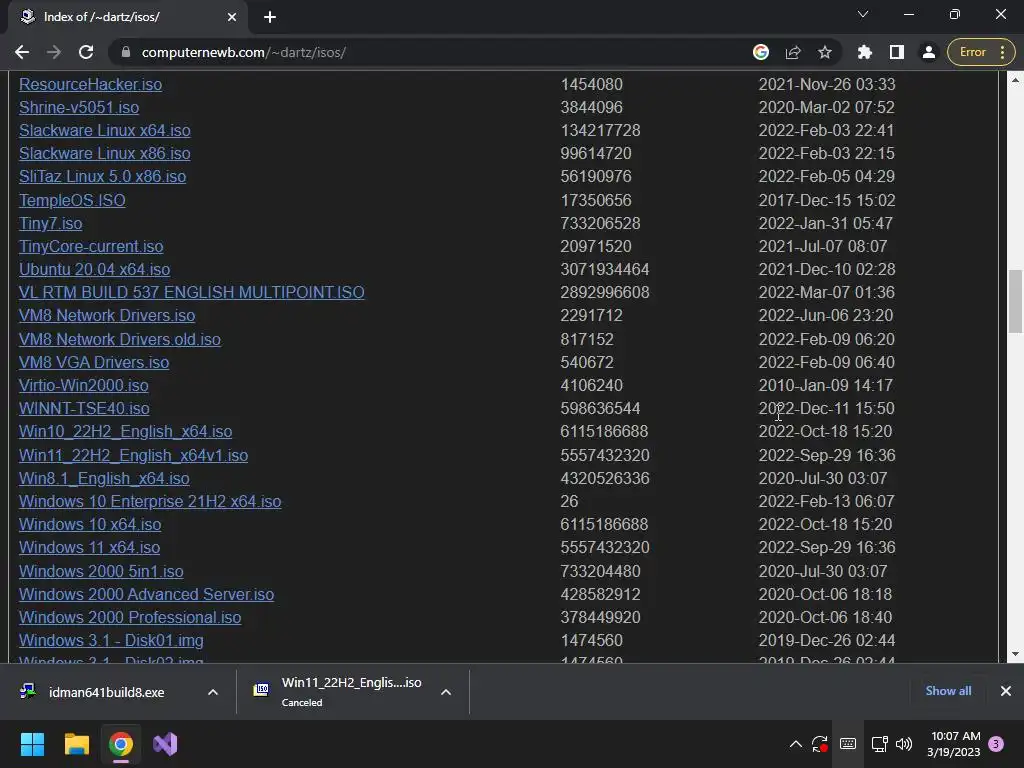
Task: Open the tab search chevron
Action: [863, 14]
